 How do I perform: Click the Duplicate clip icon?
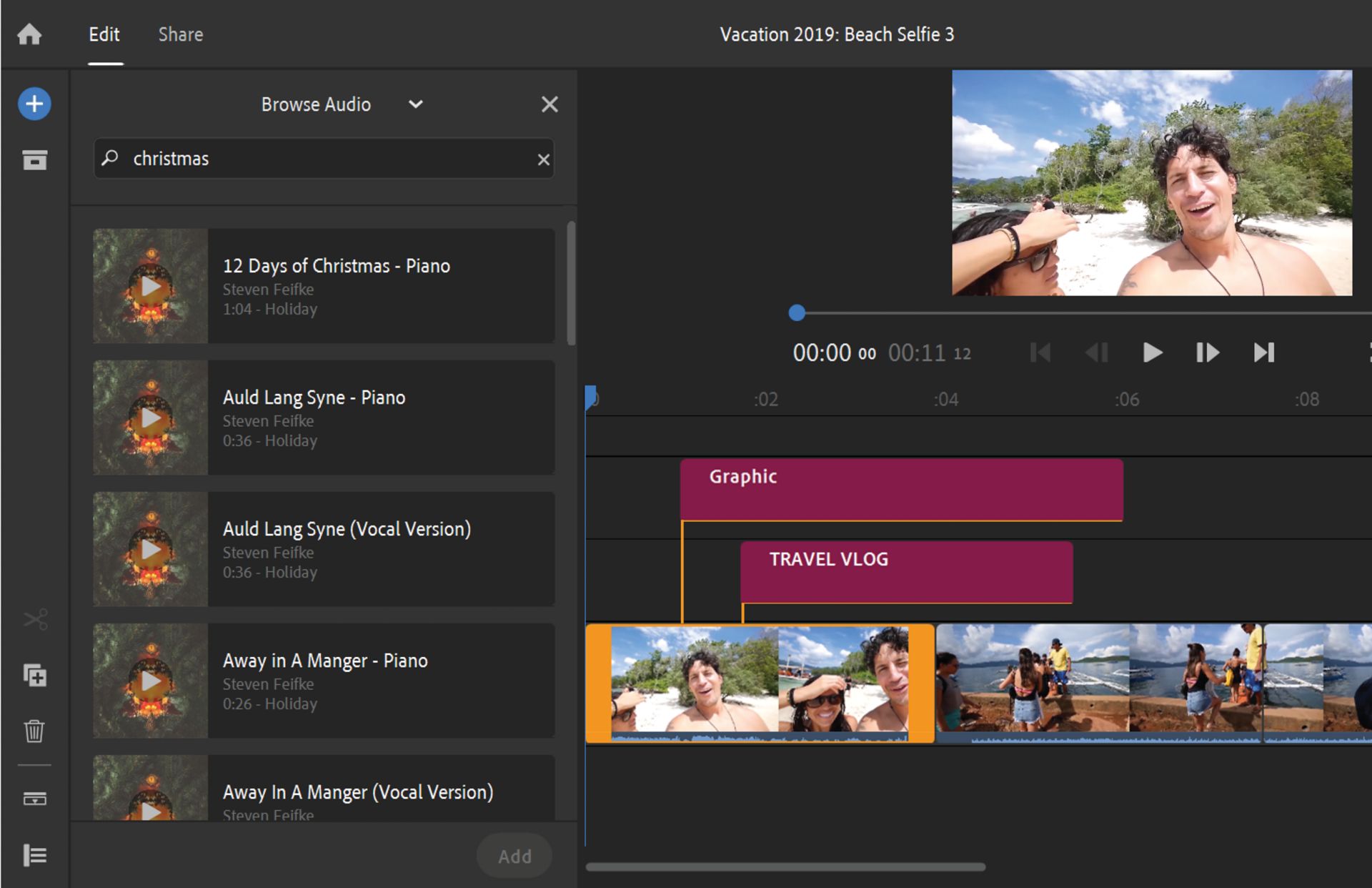pos(34,676)
